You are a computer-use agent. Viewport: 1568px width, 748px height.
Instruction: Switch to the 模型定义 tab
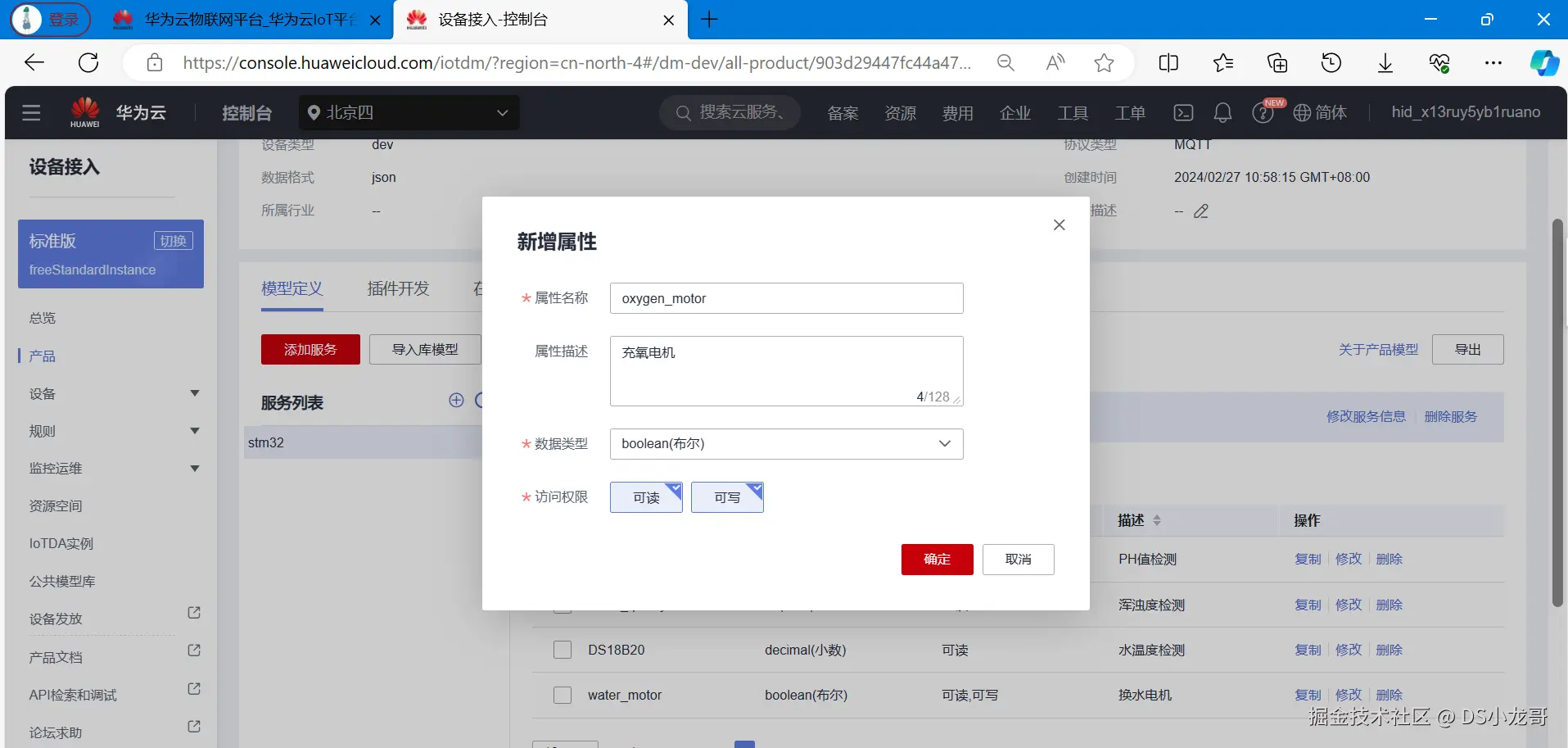pos(292,288)
